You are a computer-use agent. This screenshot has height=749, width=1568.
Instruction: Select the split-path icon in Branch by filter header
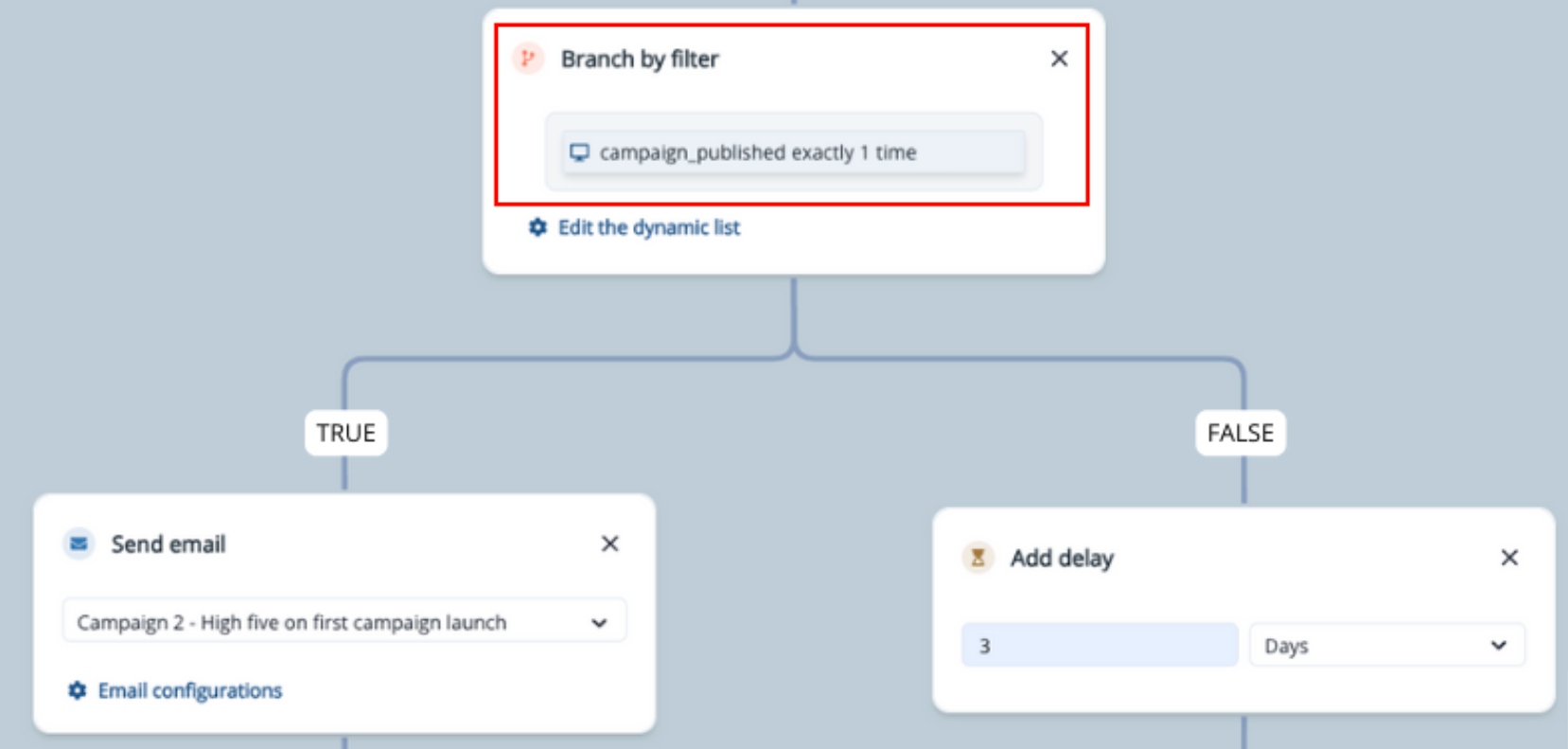coord(526,59)
